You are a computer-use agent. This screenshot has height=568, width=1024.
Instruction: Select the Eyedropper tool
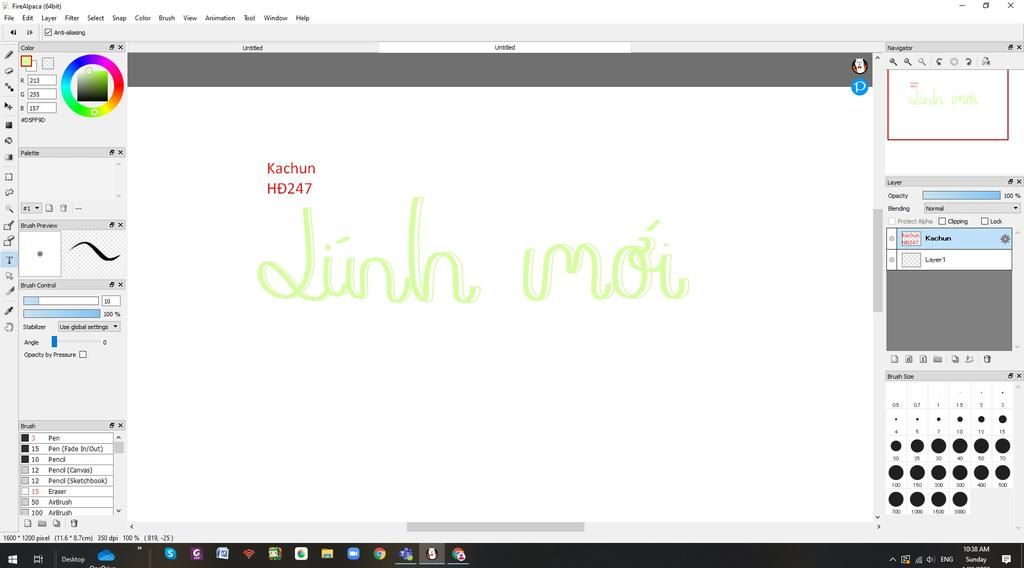point(9,311)
